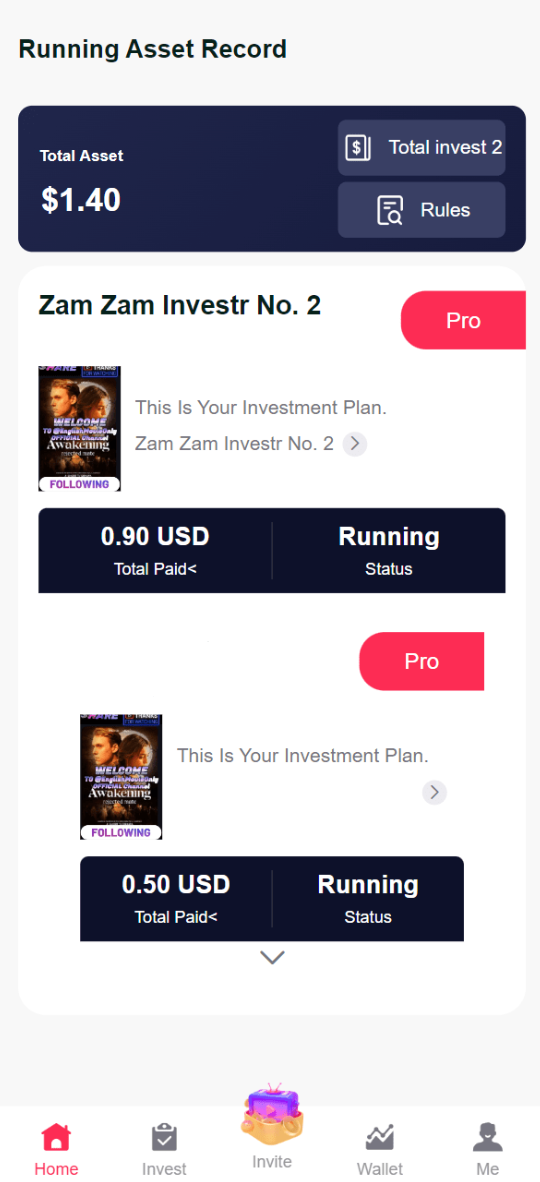Tap the Pro badge on first plan
This screenshot has width=540, height=1182.
[x=463, y=320]
